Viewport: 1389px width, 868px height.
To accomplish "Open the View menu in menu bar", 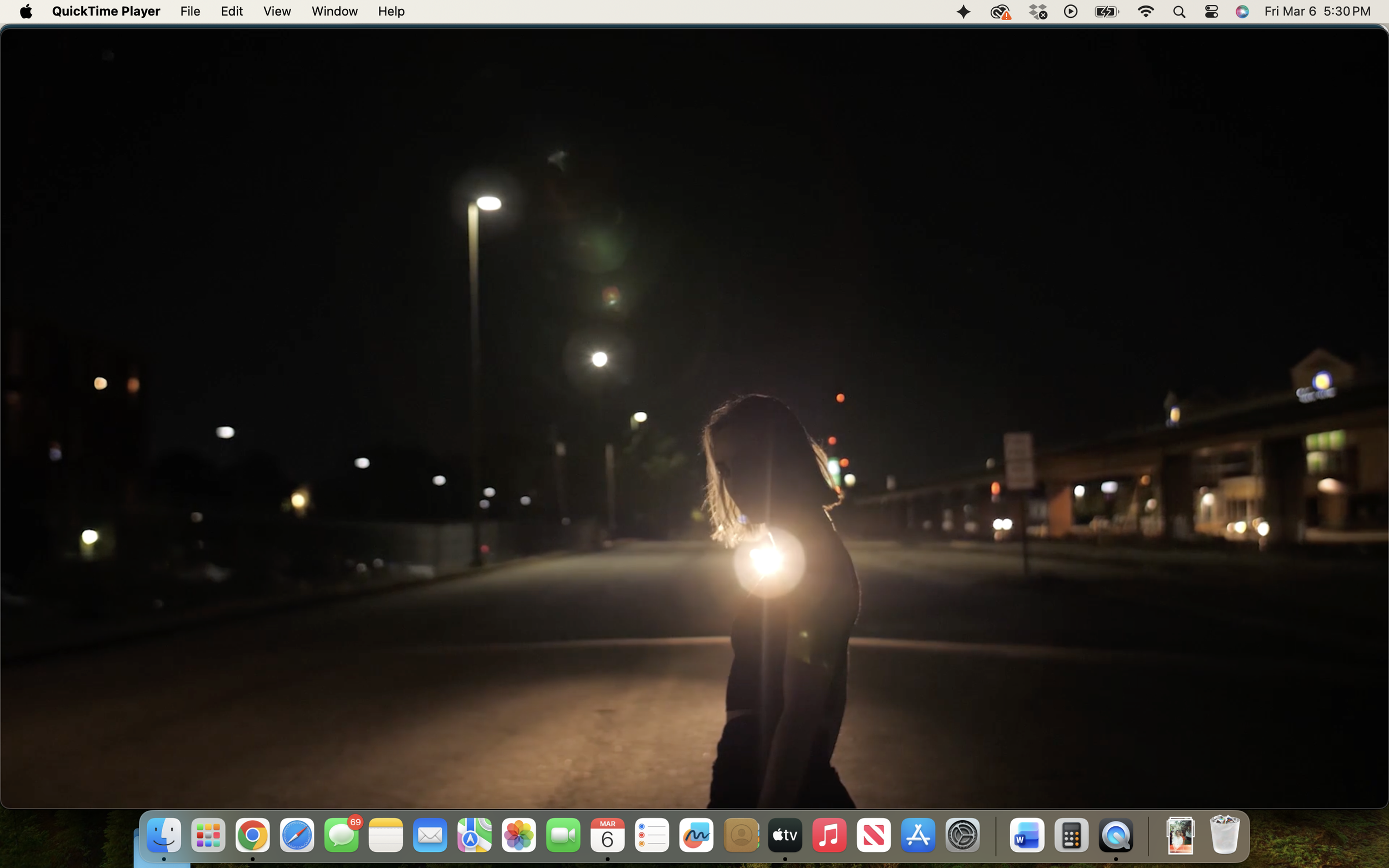I will (x=277, y=12).
